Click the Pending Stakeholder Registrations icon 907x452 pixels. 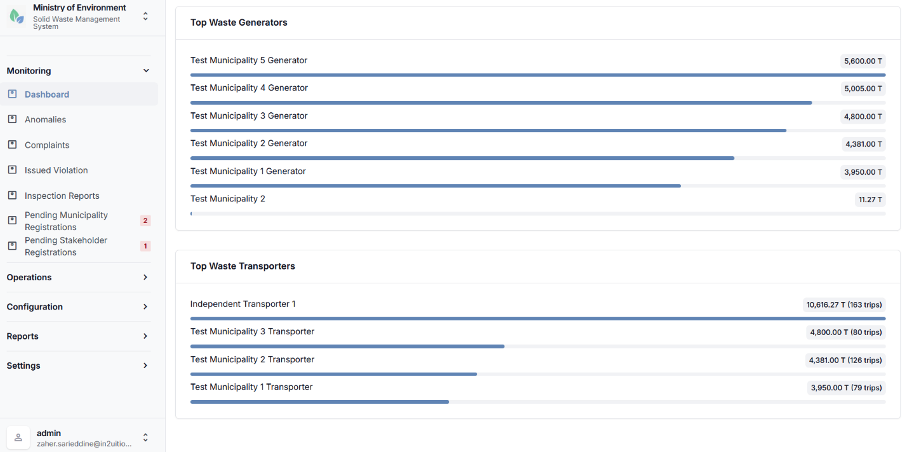coord(13,246)
